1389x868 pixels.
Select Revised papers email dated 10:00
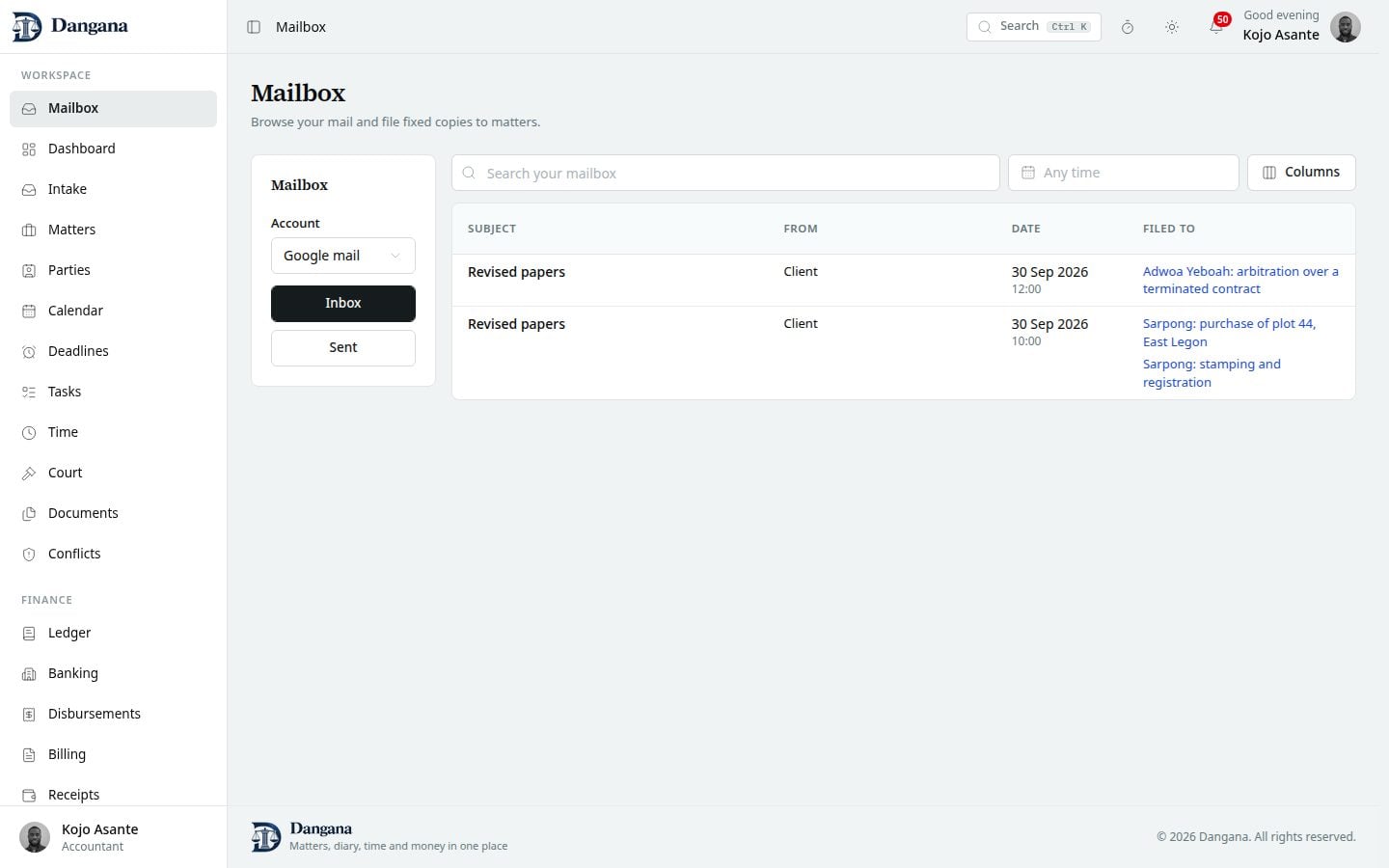coord(904,353)
